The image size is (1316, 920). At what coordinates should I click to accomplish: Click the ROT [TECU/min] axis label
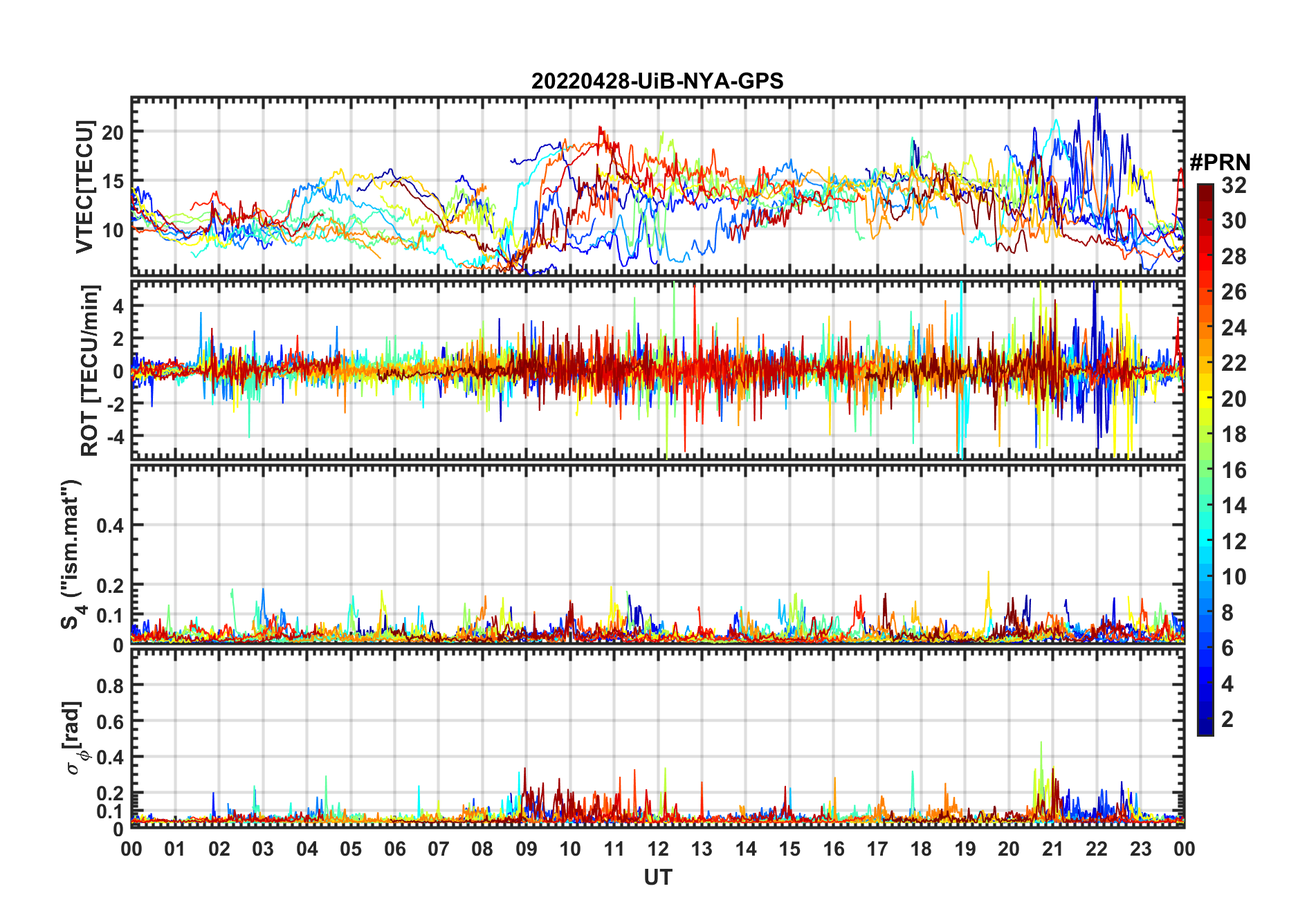pyautogui.click(x=89, y=370)
